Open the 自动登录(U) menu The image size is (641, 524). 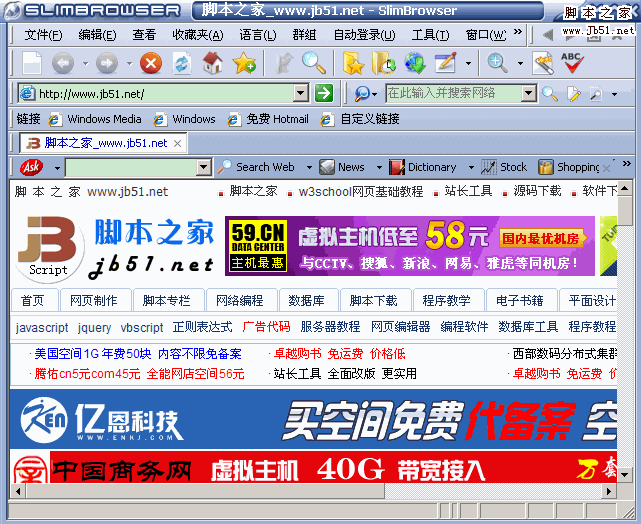364,35
